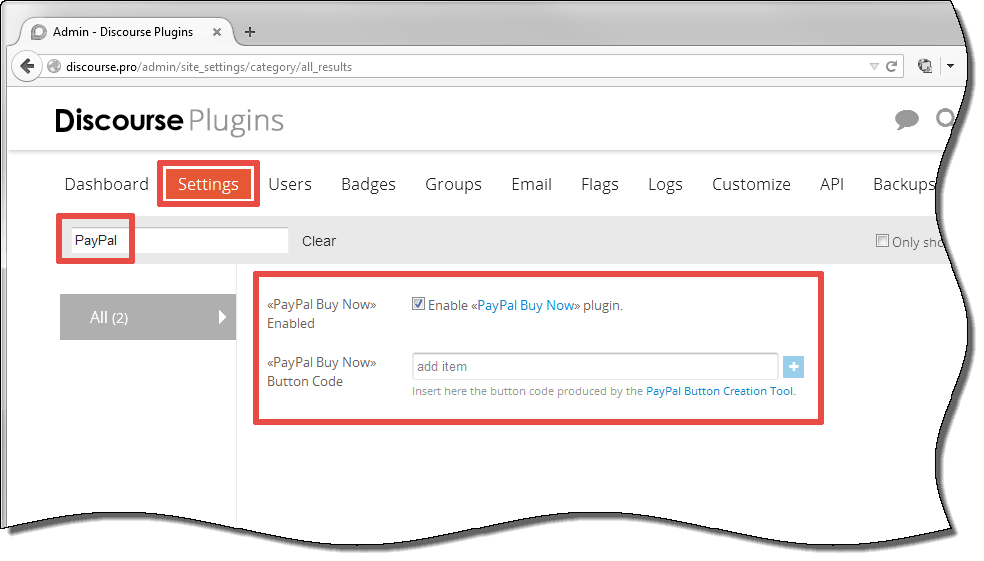Image resolution: width=984 pixels, height=561 pixels.
Task: Toggle the 'Only show' checkbox
Action: pos(882,240)
